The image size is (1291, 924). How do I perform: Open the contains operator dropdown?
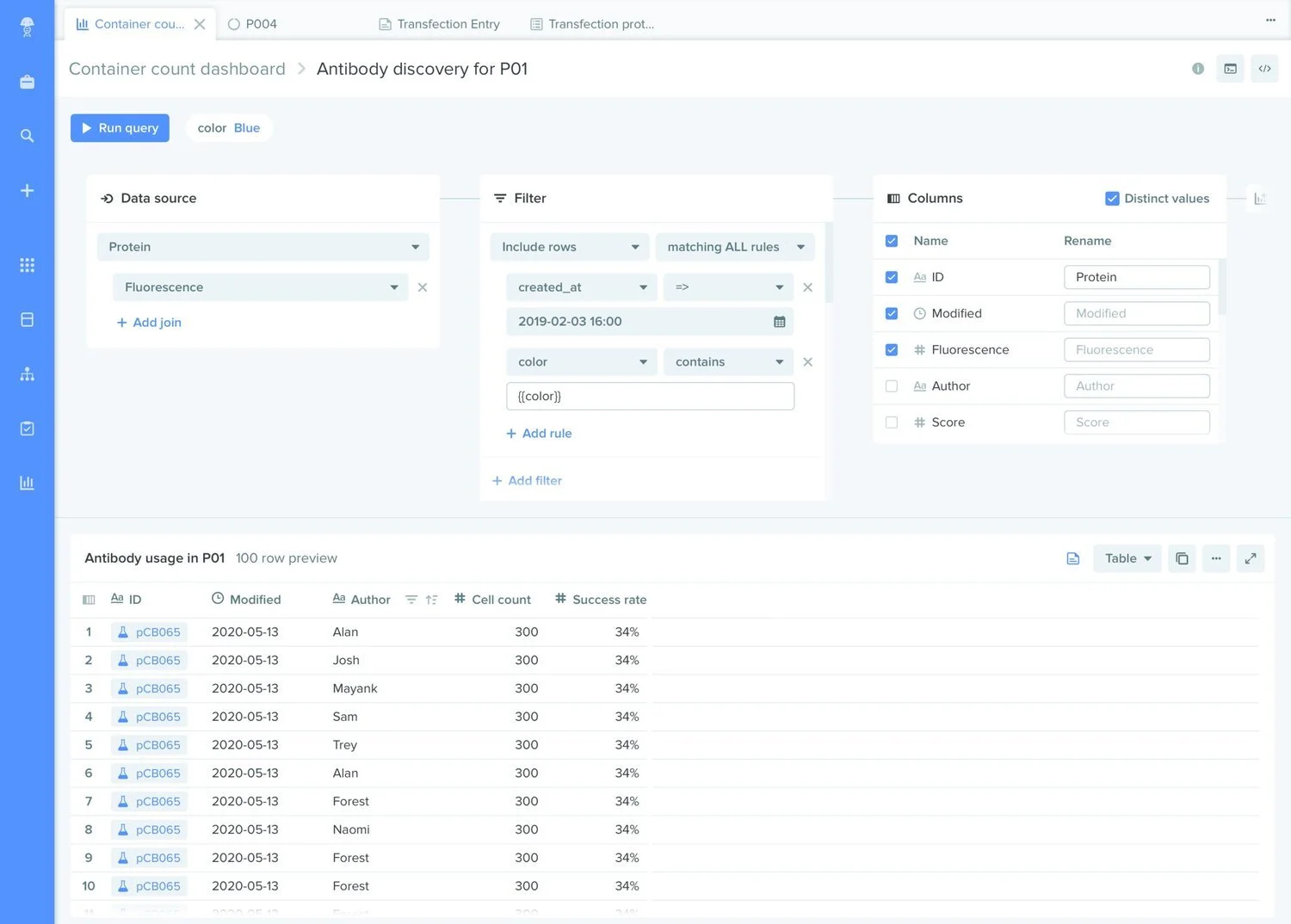(x=728, y=362)
